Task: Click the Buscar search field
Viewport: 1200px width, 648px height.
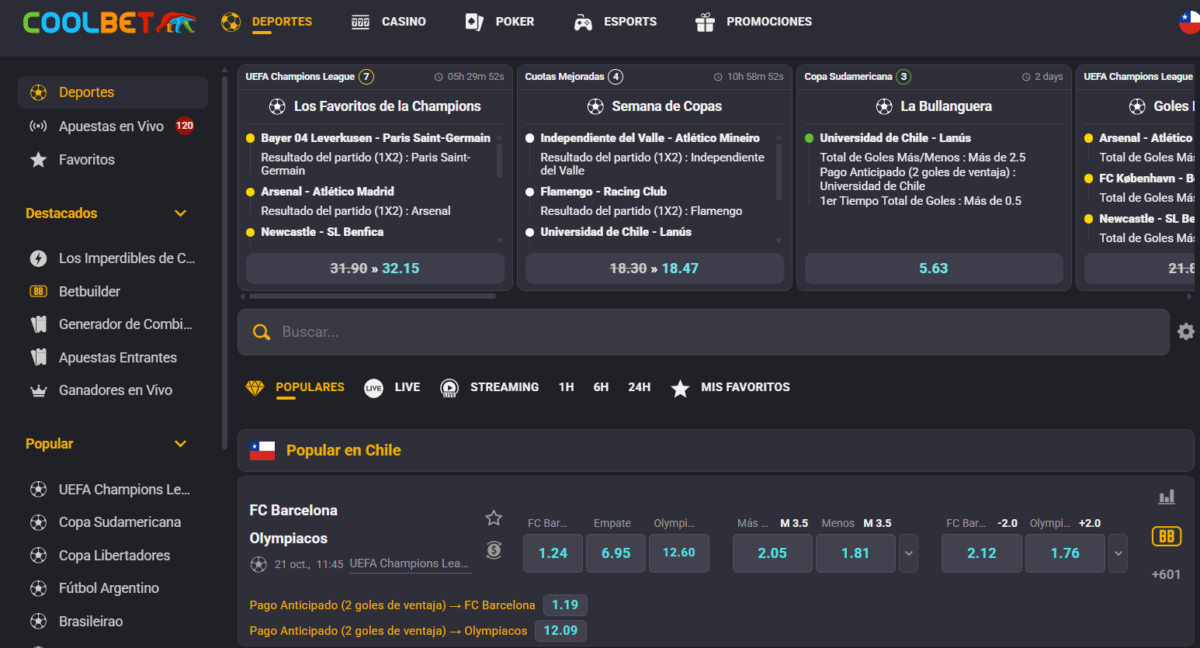Action: pos(703,332)
